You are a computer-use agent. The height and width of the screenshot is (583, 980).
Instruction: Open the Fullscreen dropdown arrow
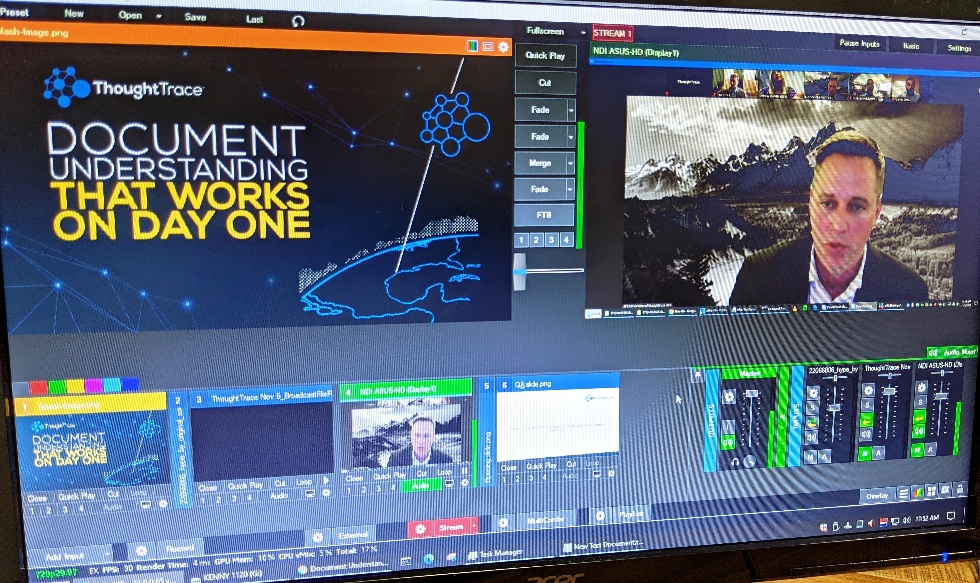(582, 32)
